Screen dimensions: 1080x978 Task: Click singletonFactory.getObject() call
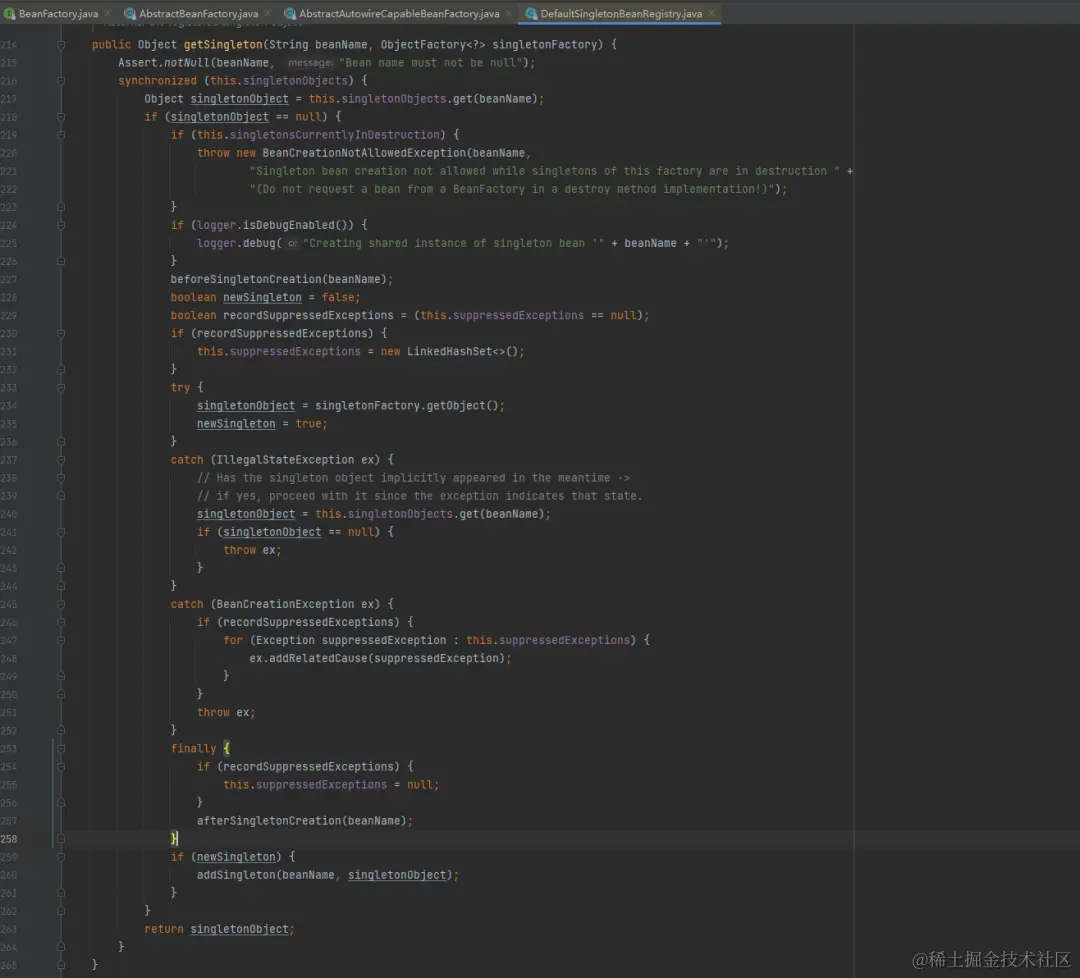click(x=409, y=406)
